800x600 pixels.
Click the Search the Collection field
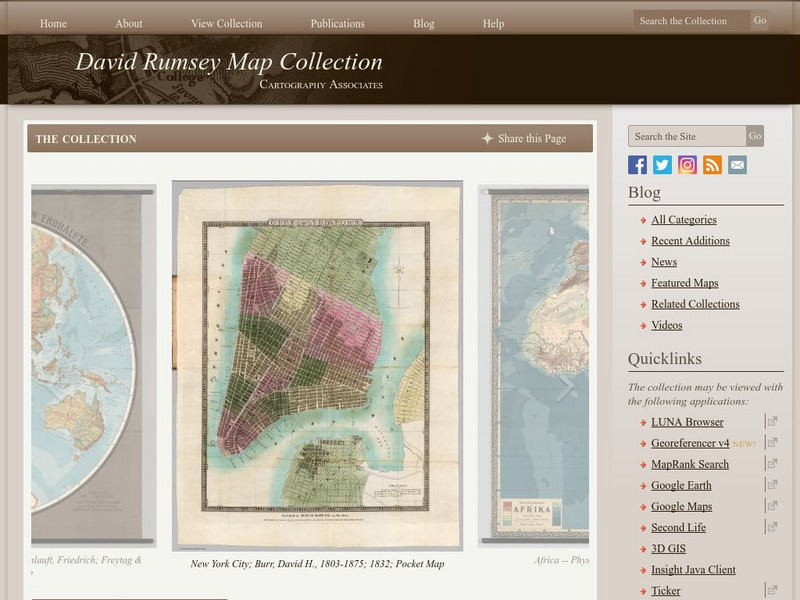[x=690, y=21]
